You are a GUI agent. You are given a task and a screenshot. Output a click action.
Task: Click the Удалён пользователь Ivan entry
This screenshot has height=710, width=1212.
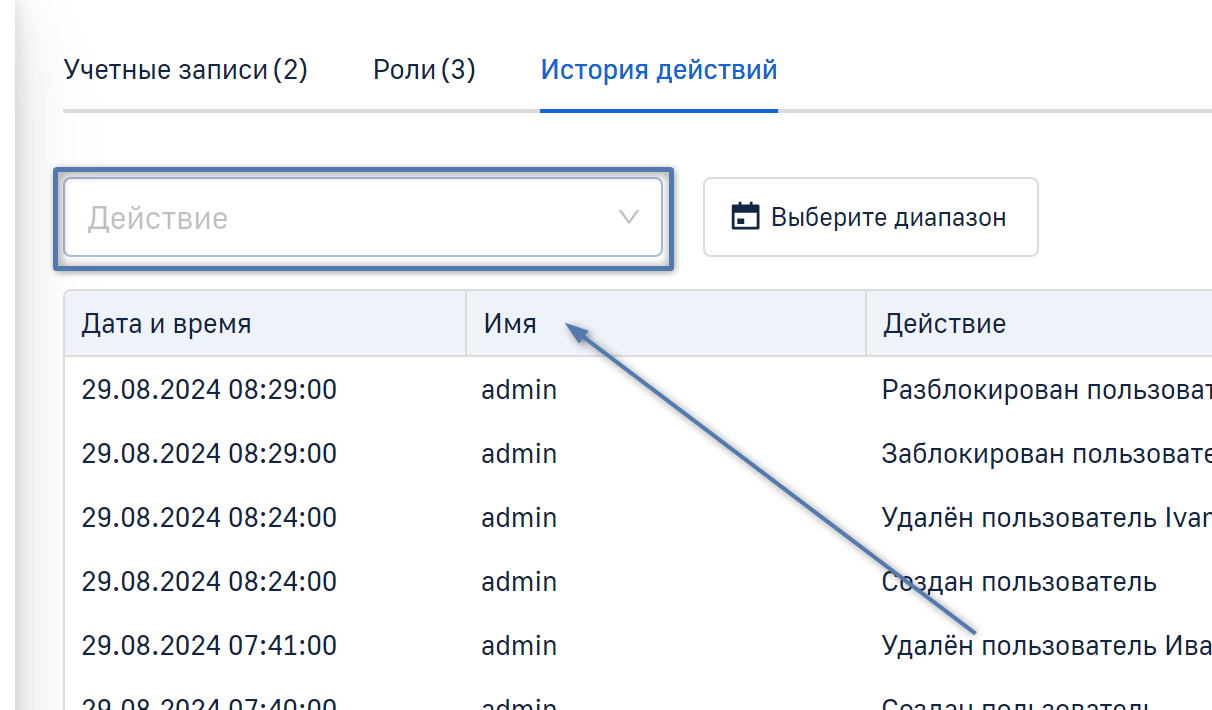tap(1045, 518)
